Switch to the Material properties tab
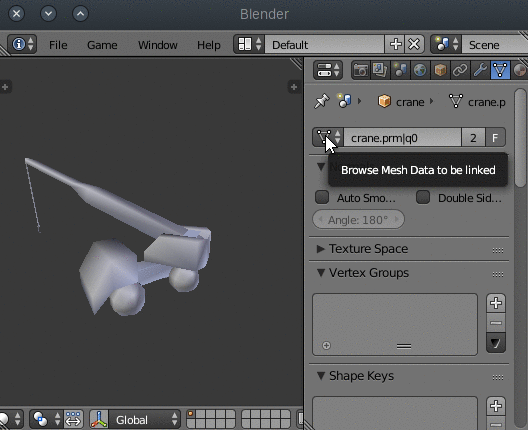The width and height of the screenshot is (528, 430). click(519, 70)
